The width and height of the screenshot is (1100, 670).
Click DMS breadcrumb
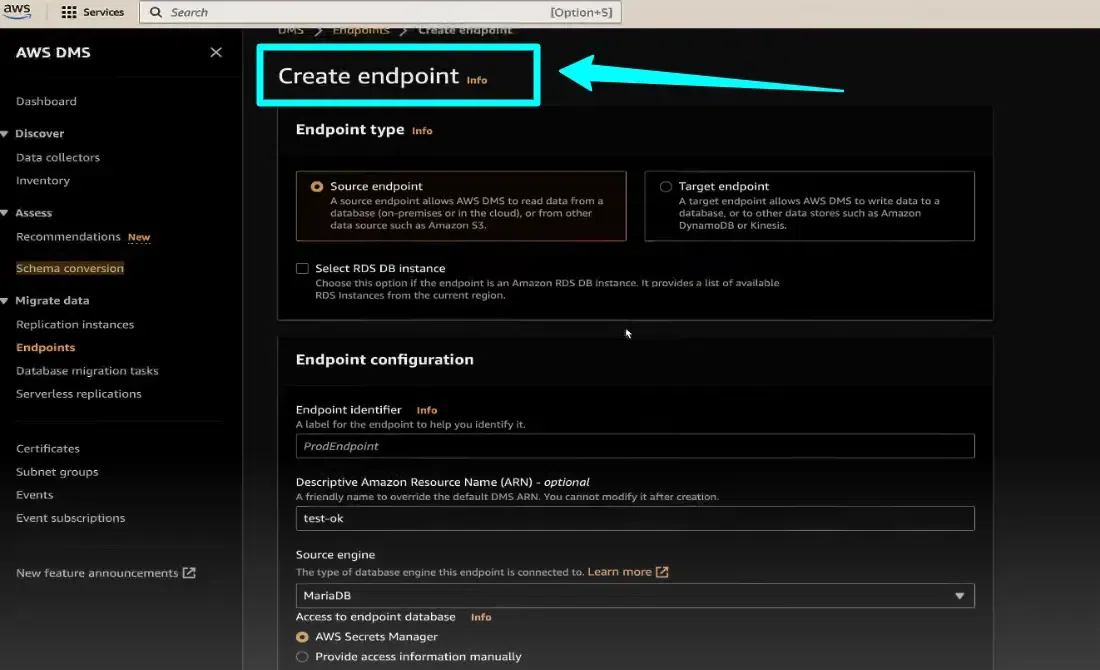tap(290, 30)
